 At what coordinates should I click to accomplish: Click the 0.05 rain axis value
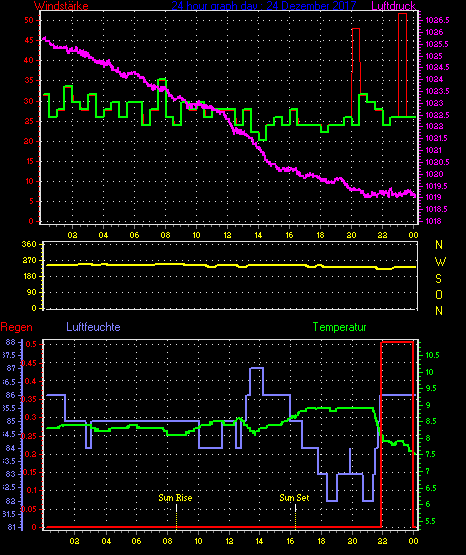(x=29, y=509)
